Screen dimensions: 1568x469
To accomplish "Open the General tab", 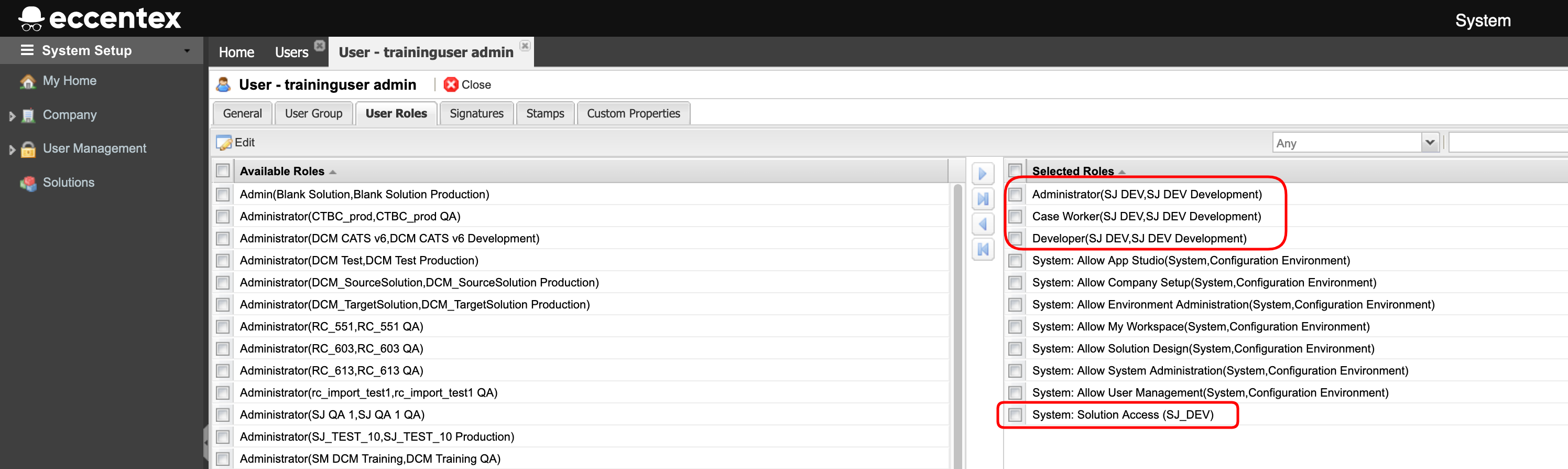I will [x=242, y=113].
